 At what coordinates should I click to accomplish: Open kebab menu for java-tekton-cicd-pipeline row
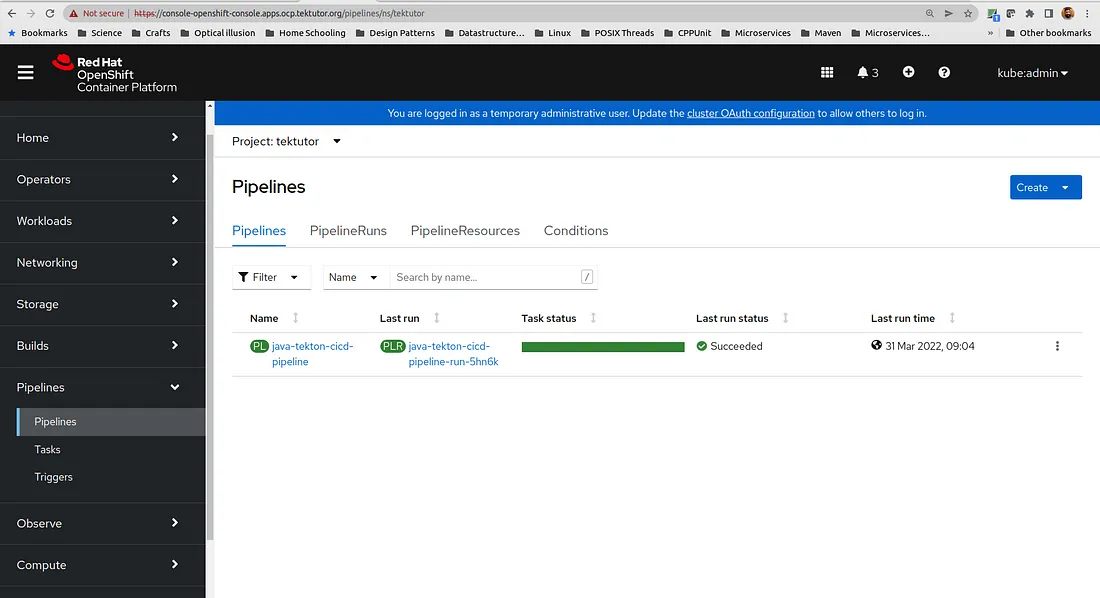tap(1057, 346)
